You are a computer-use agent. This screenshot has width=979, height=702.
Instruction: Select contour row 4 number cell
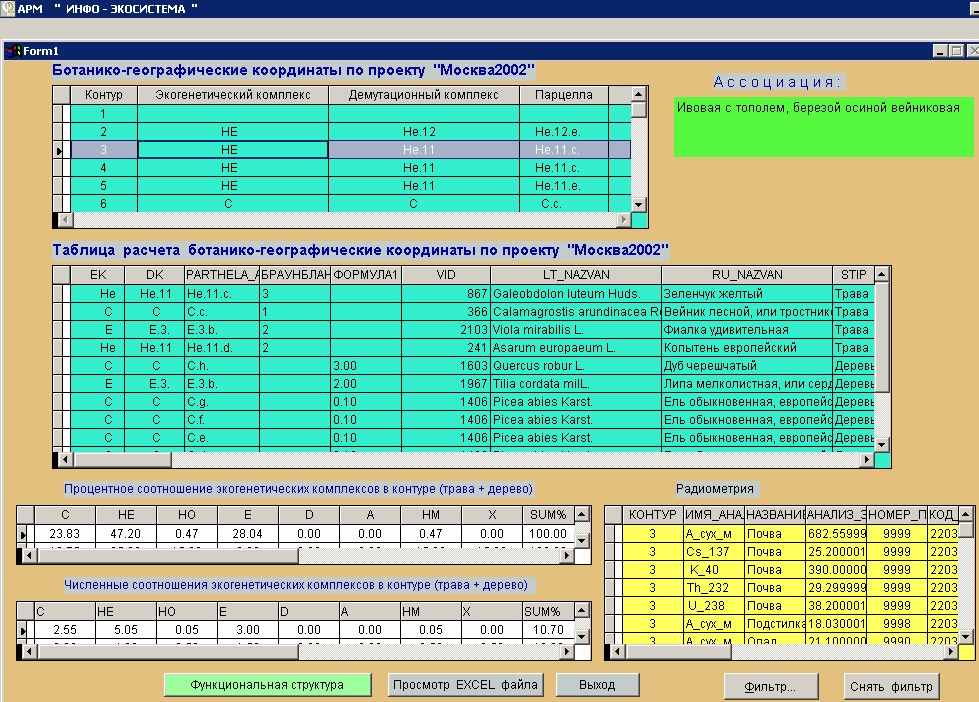[104, 168]
